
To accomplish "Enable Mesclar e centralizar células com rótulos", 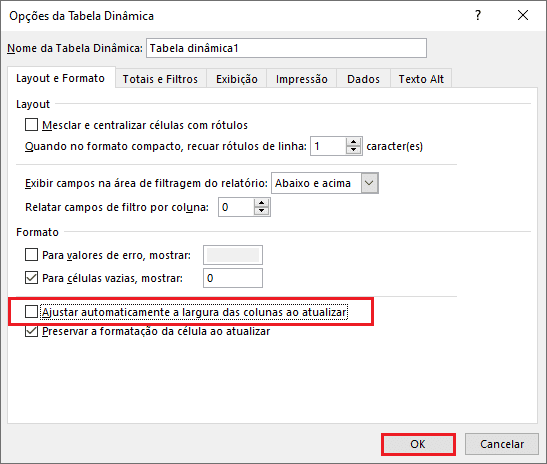I will click(31, 125).
